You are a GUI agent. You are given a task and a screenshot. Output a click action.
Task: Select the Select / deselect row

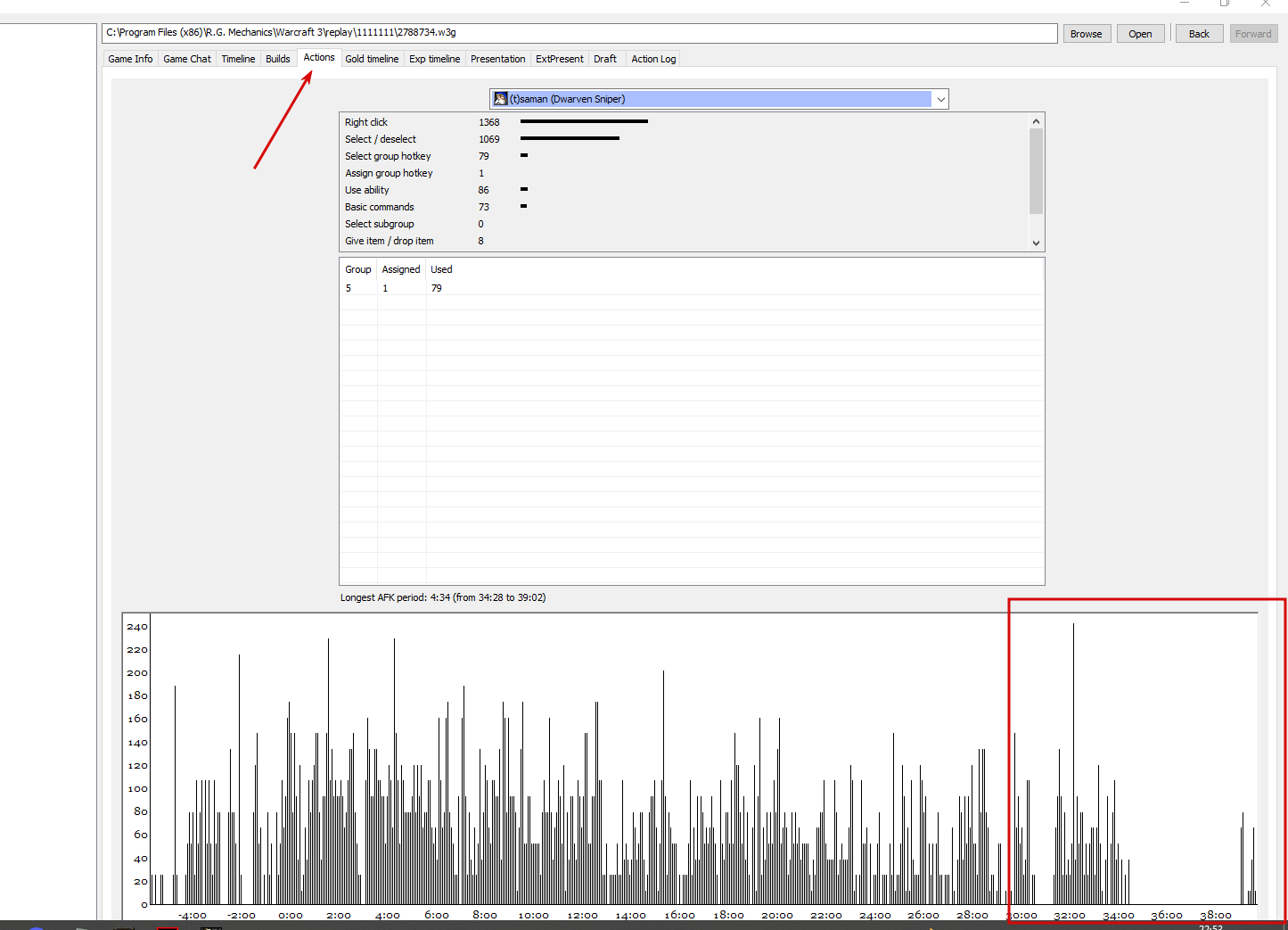tap(684, 139)
